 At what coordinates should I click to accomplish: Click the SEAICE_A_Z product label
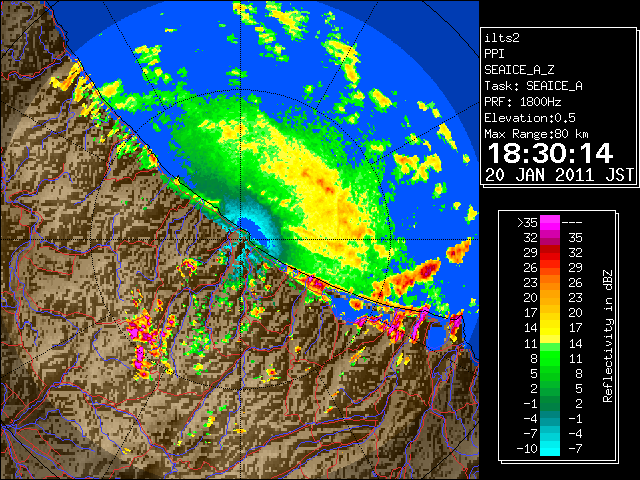[x=519, y=70]
